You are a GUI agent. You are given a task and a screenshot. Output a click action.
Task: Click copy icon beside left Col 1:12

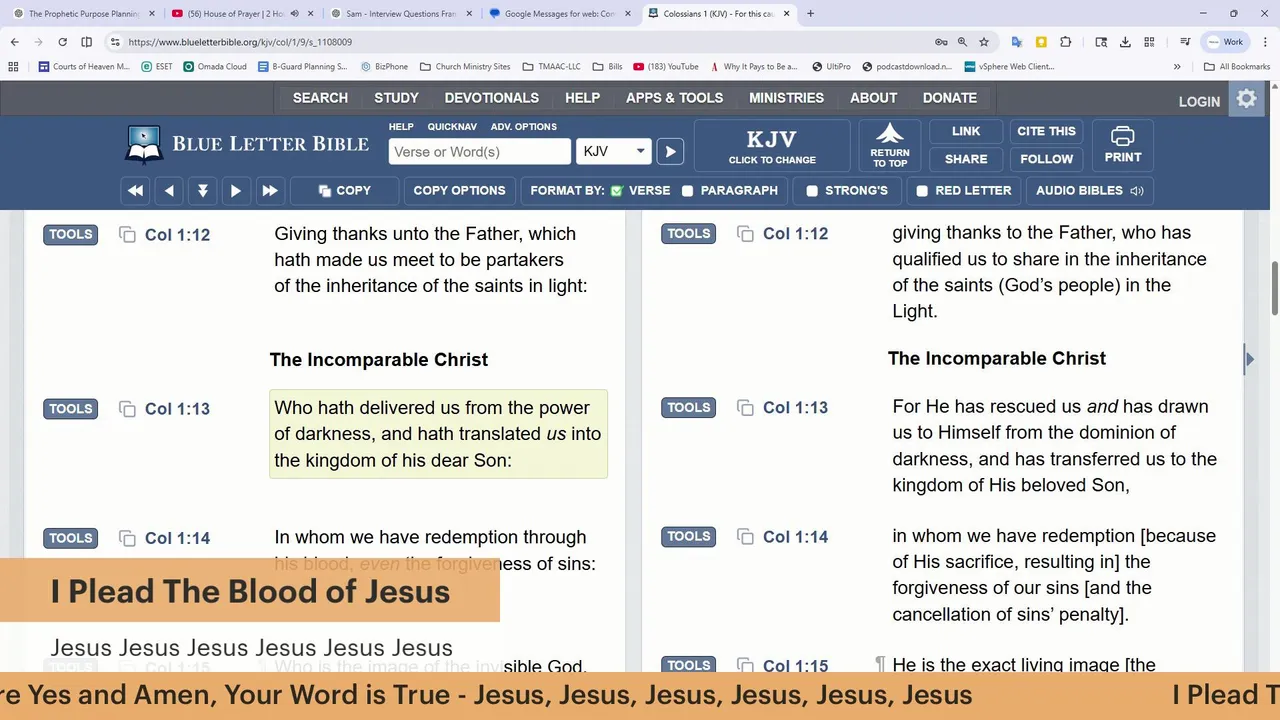[x=127, y=235]
